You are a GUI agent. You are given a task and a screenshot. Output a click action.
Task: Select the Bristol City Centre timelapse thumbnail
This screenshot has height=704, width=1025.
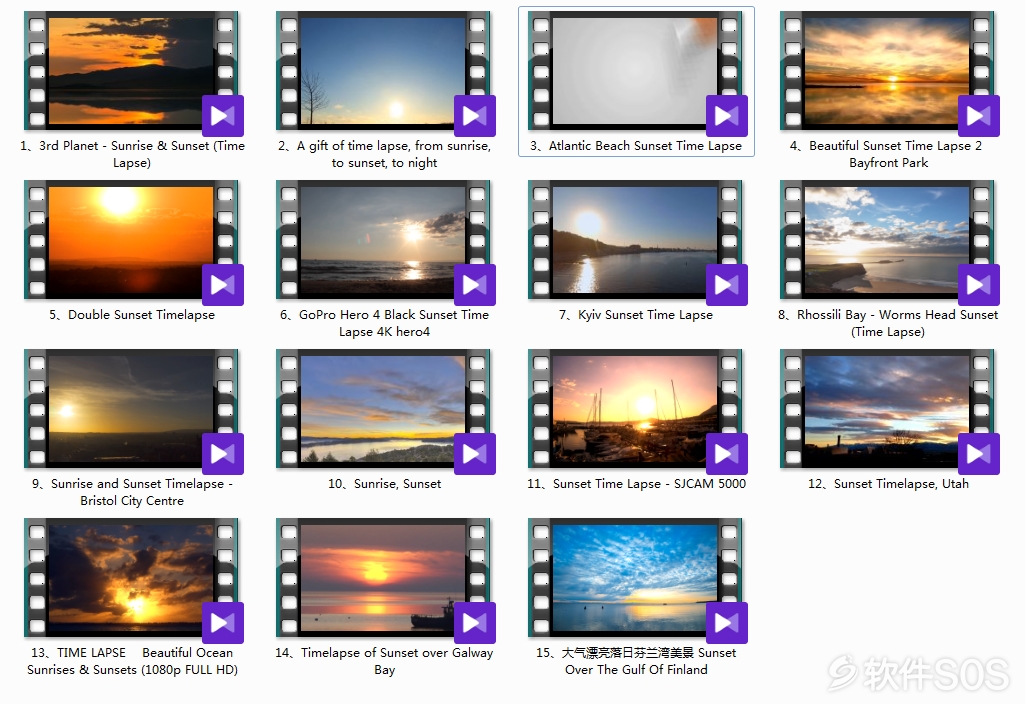(131, 409)
